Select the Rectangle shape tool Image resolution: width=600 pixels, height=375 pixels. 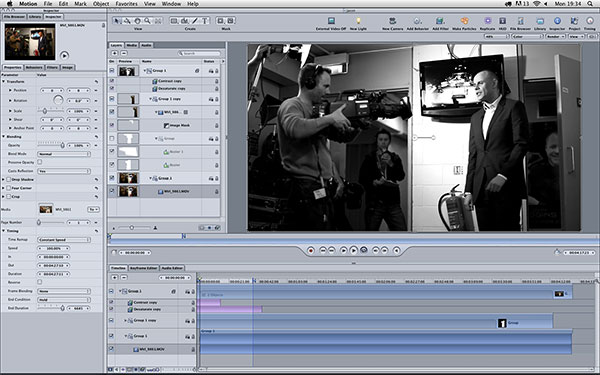click(174, 21)
